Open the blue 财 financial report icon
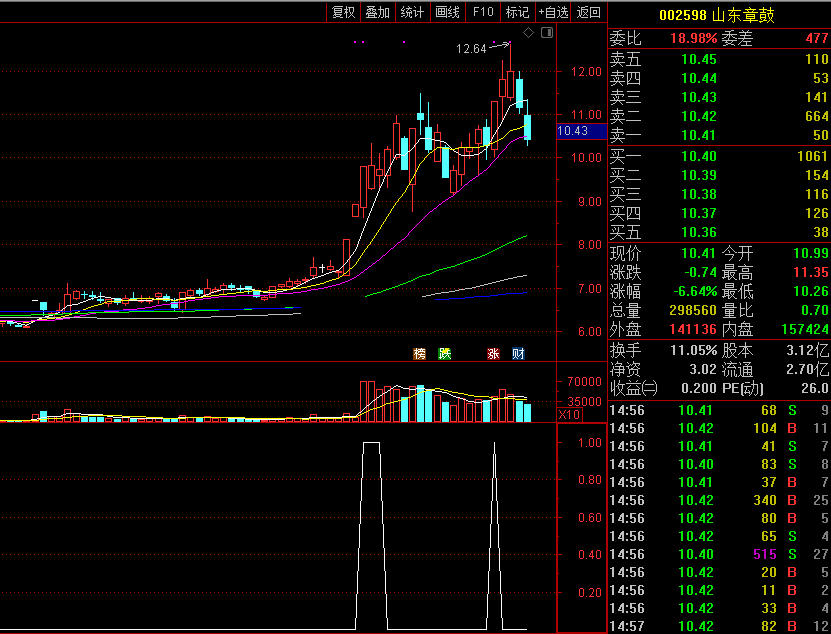 [x=518, y=354]
